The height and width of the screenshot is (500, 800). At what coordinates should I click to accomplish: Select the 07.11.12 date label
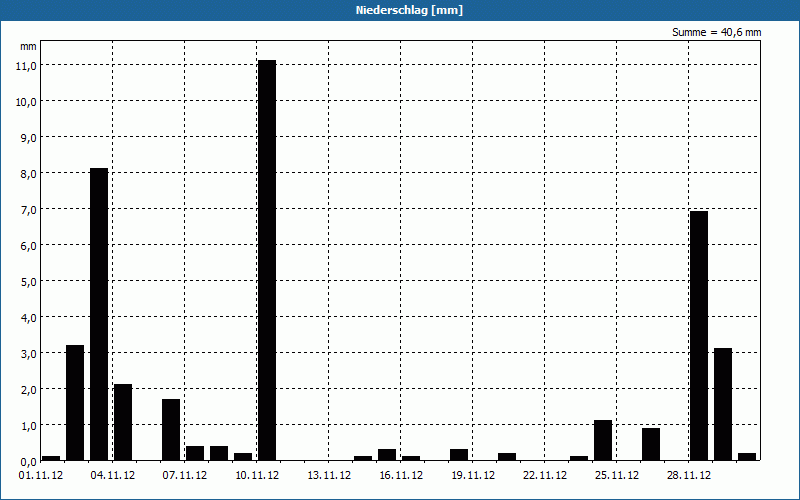click(185, 475)
